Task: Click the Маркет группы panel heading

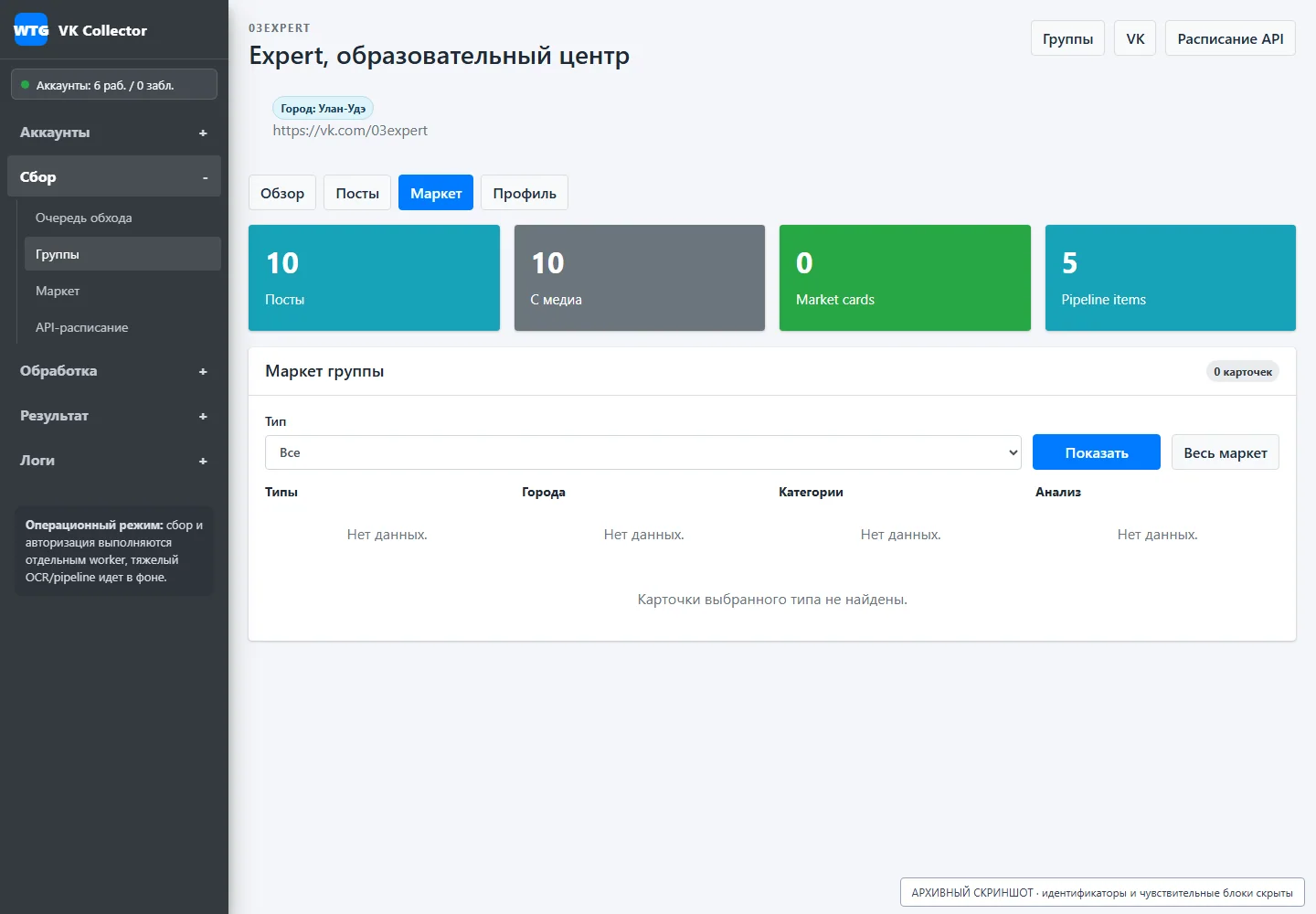Action: (x=324, y=371)
